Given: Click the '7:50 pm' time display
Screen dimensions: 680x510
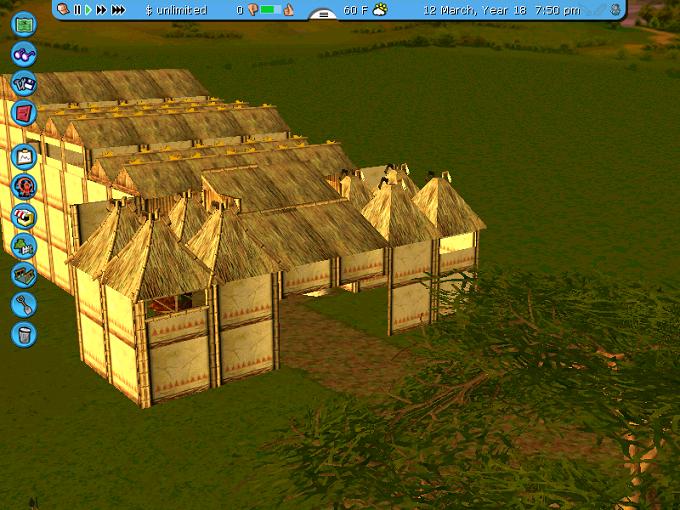Looking at the screenshot, I should coord(557,10).
